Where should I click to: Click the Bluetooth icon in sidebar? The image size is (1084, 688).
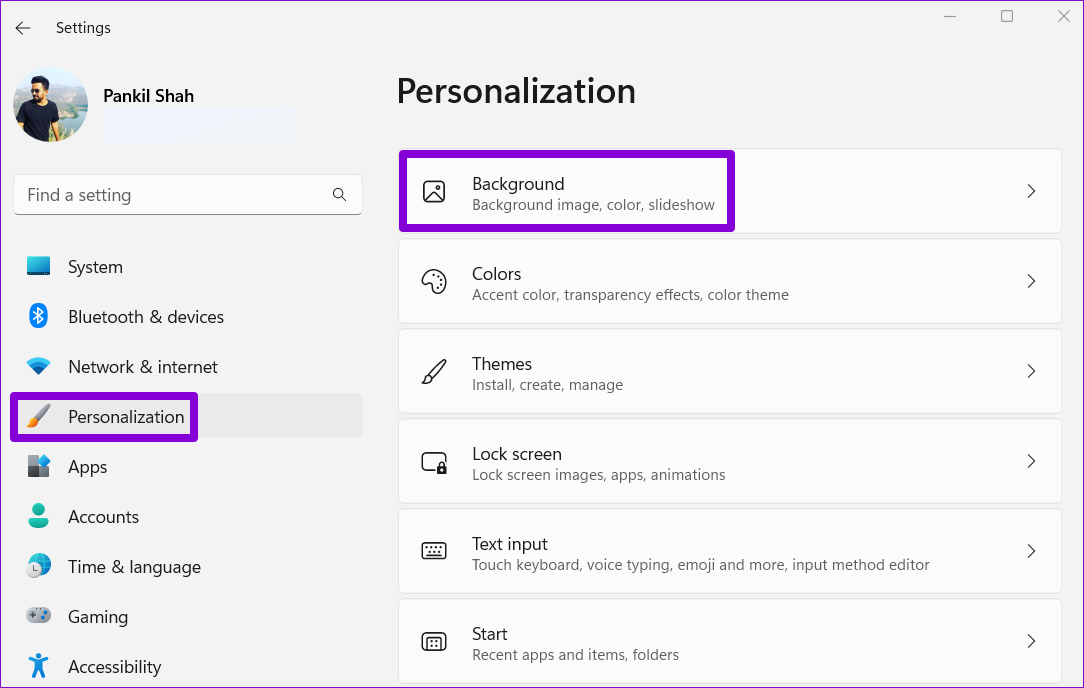pos(39,317)
